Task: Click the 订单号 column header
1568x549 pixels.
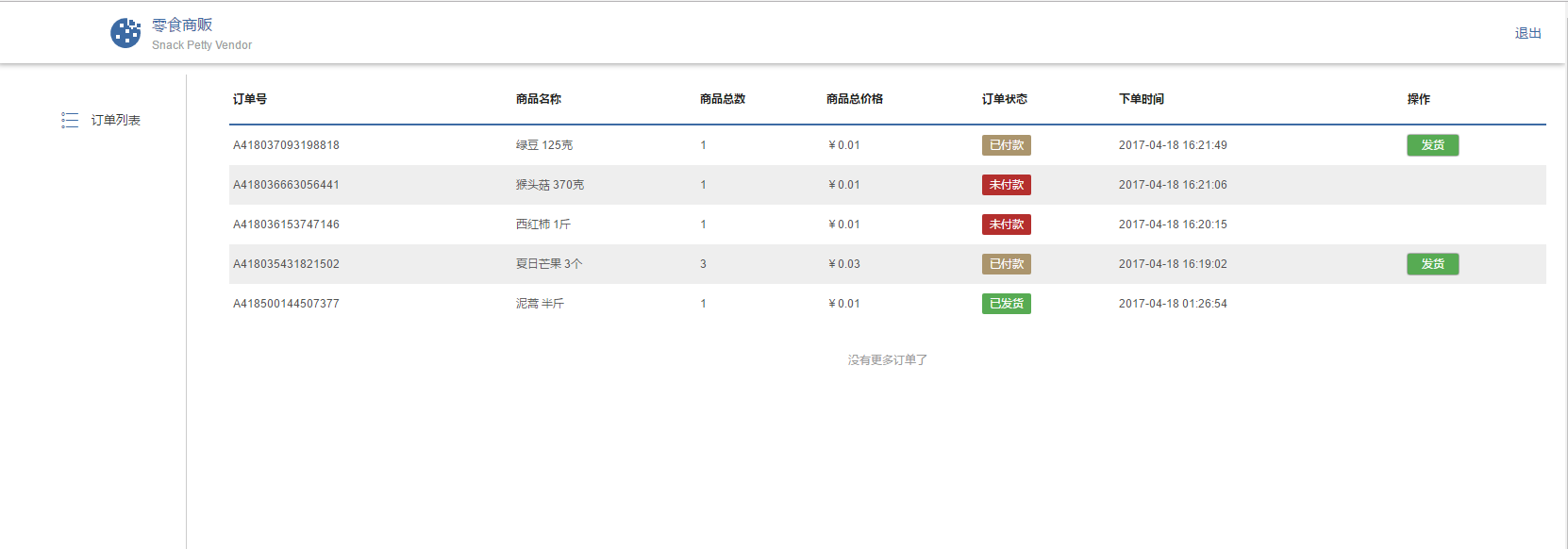Action: (x=250, y=99)
